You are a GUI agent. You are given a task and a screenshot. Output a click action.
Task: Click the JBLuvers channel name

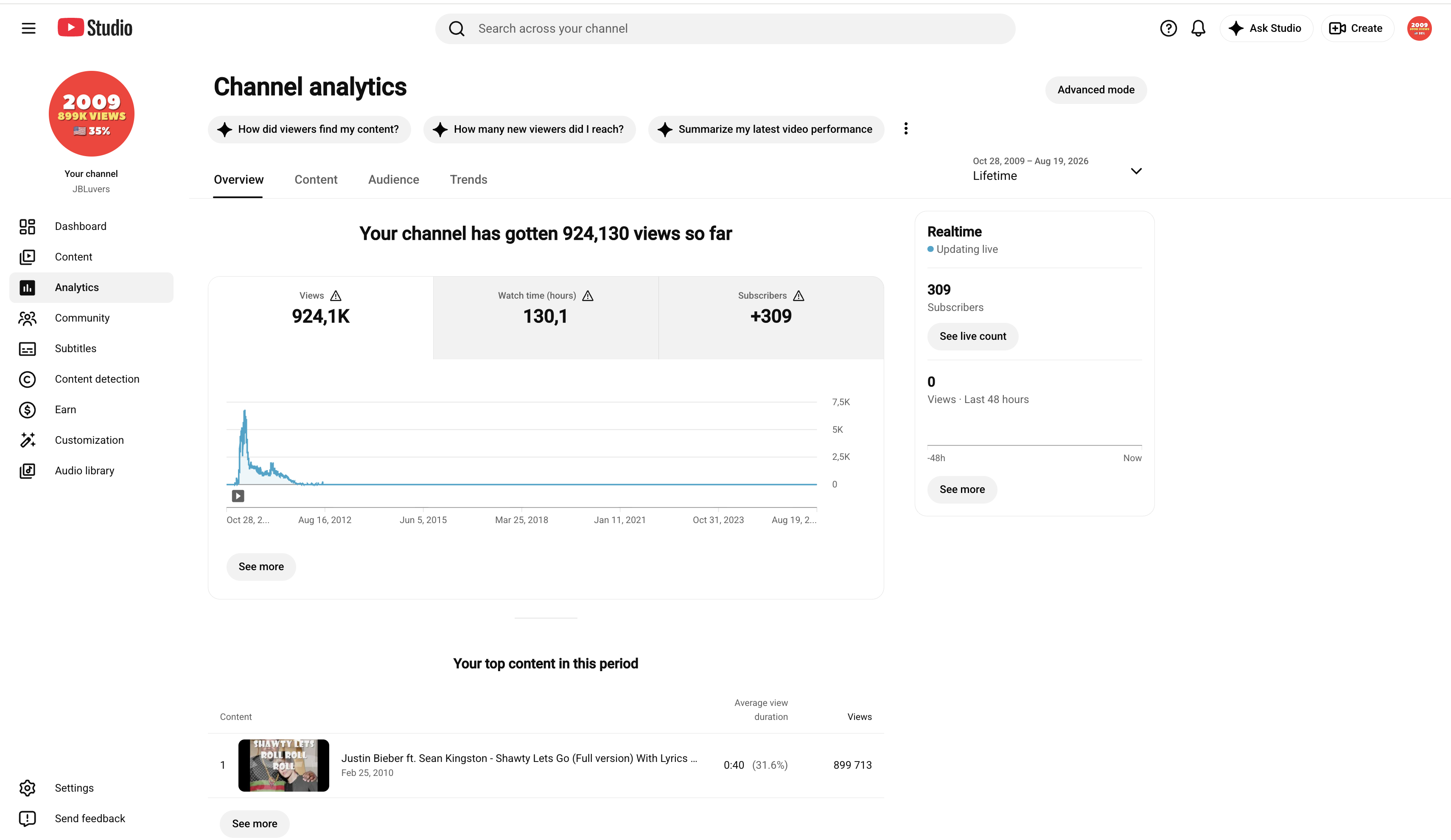[x=91, y=189]
